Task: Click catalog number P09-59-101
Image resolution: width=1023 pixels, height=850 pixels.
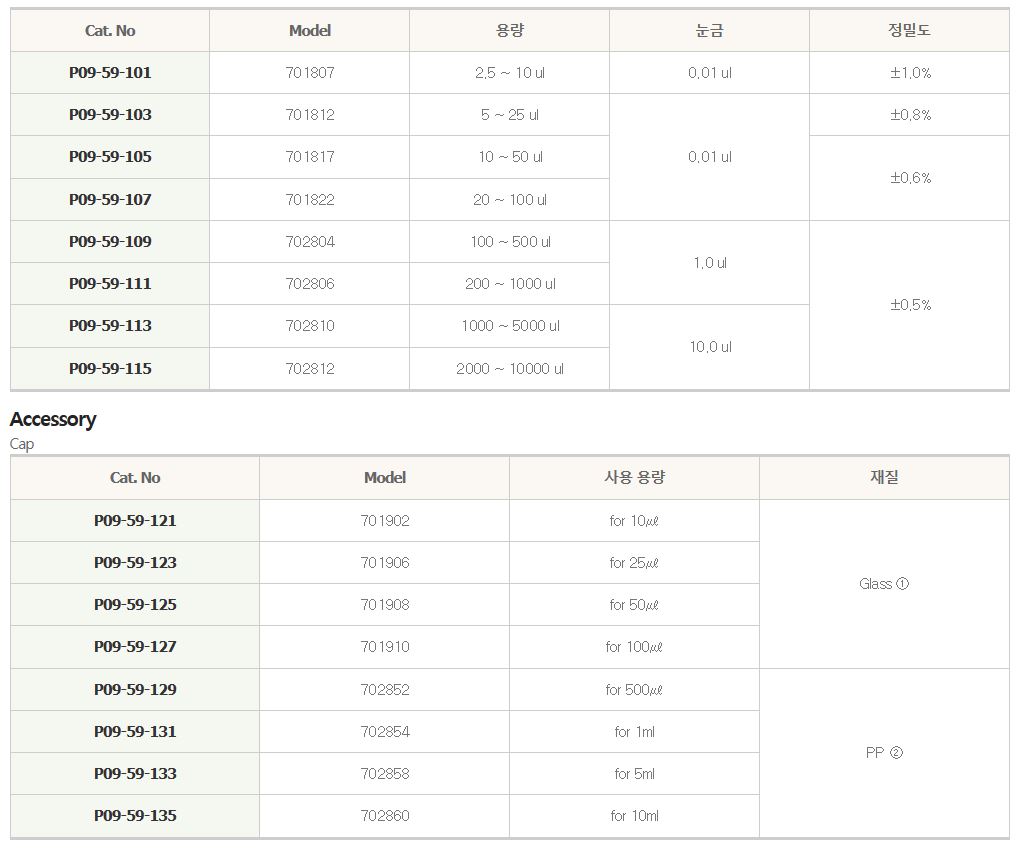Action: pos(110,73)
